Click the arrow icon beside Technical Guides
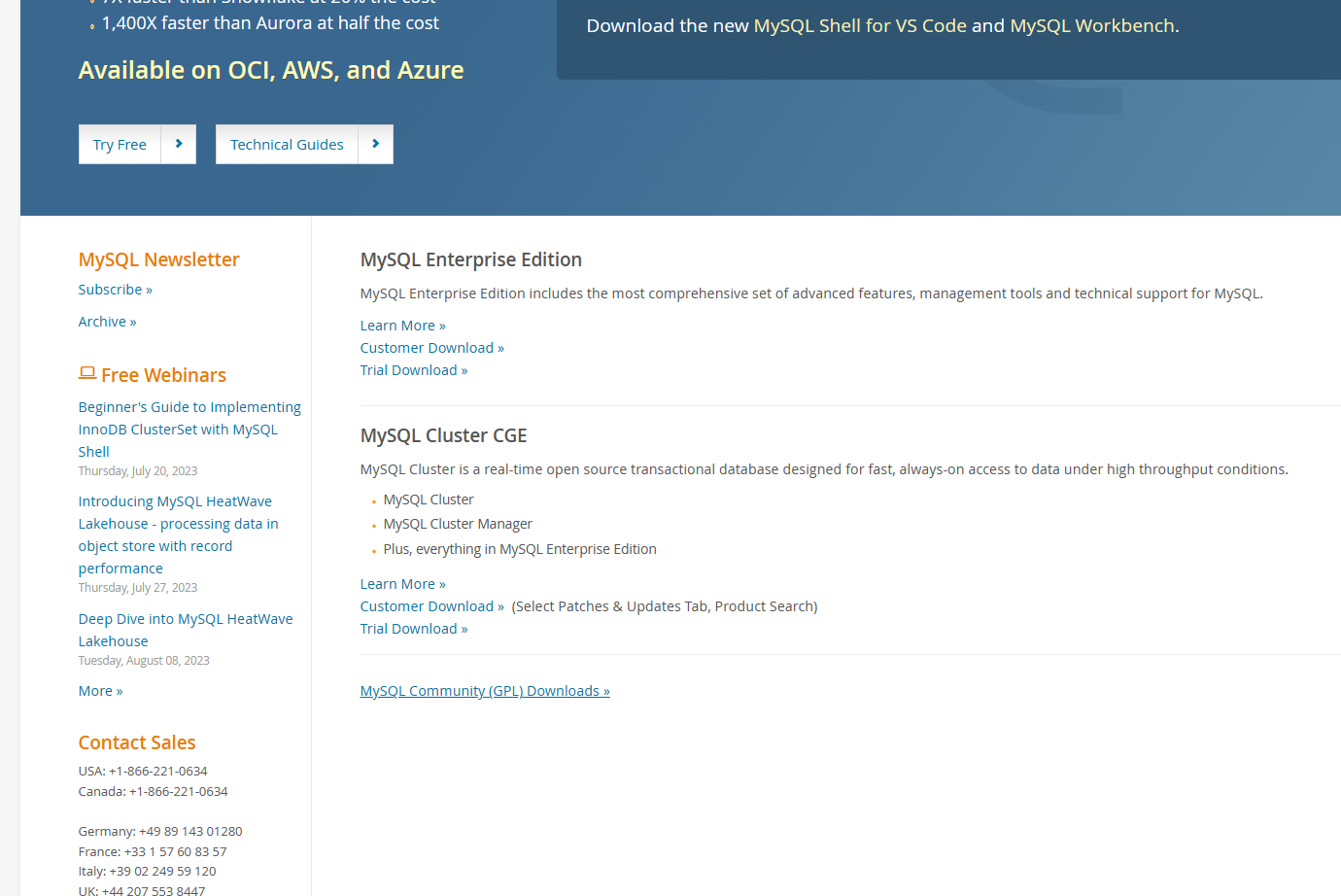Image resolution: width=1341 pixels, height=896 pixels. pyautogui.click(x=376, y=144)
